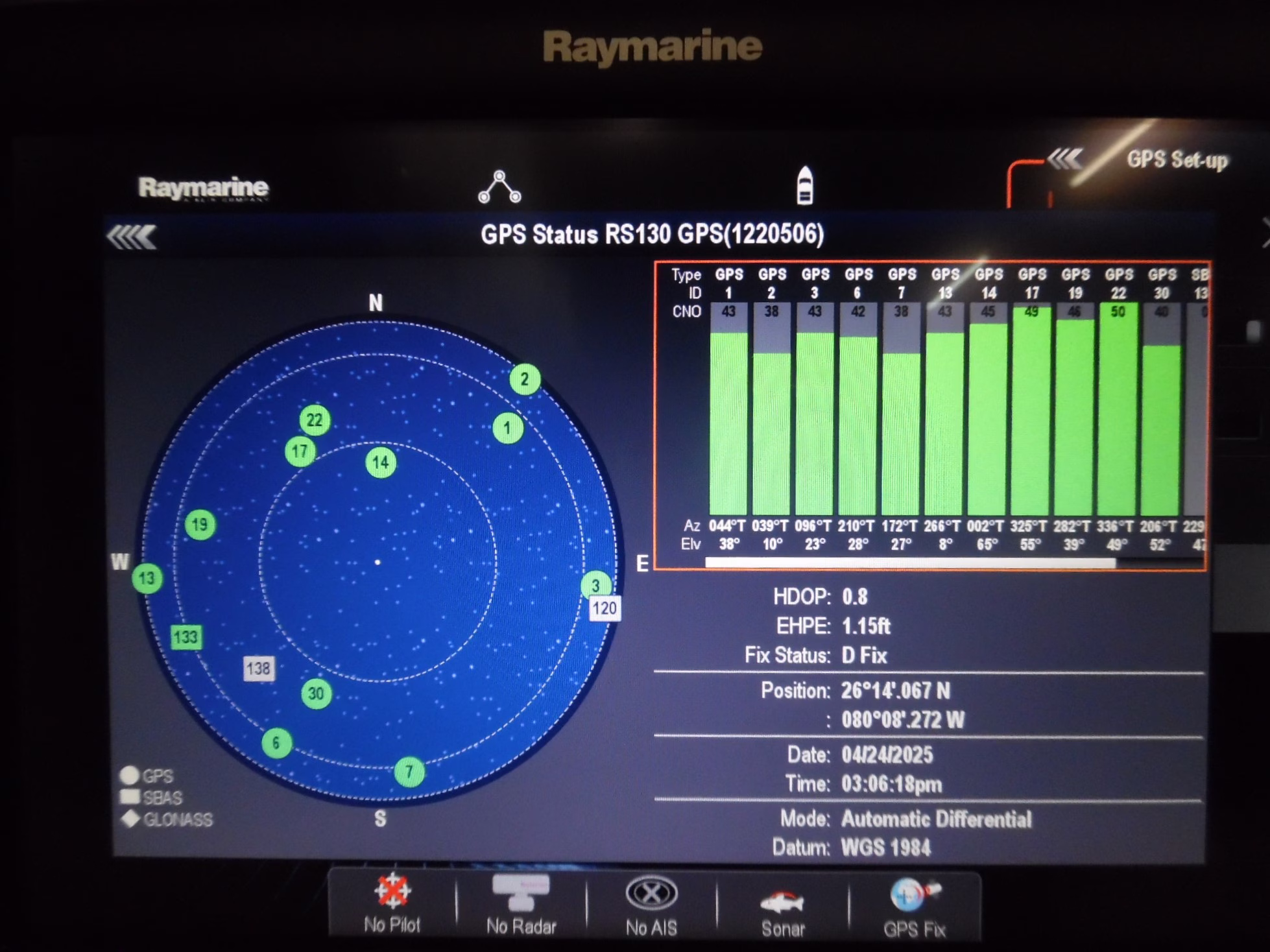Tap SBAS satellite 120 marker
The height and width of the screenshot is (952, 1270).
coord(605,609)
